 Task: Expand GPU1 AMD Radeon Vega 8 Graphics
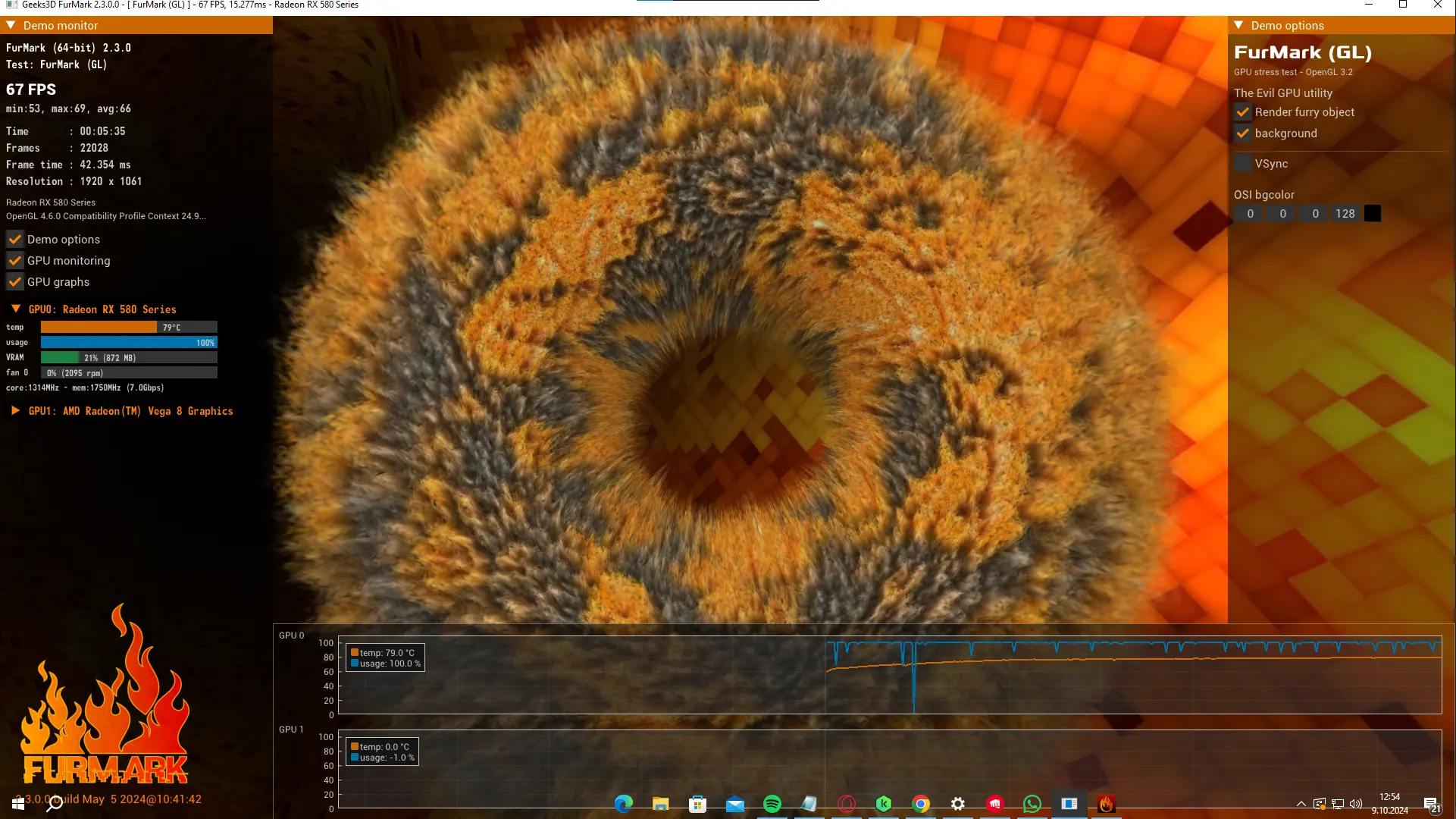16,410
